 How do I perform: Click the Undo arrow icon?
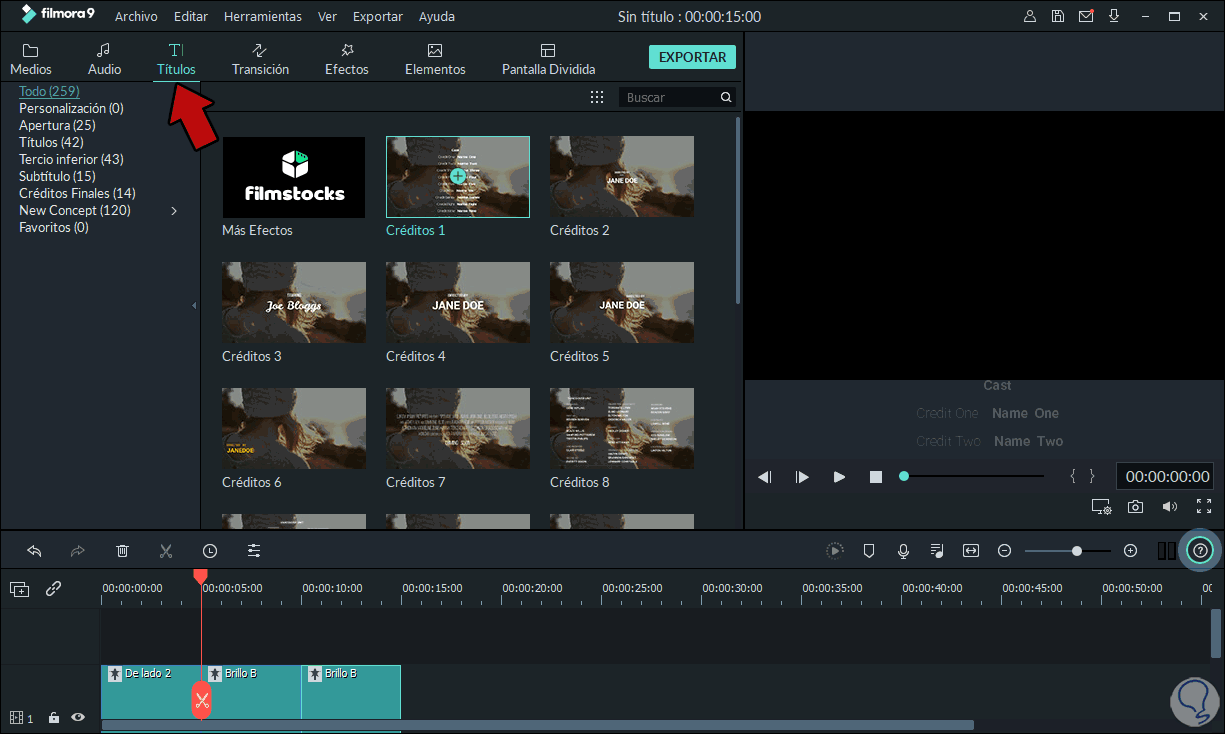pos(33,550)
